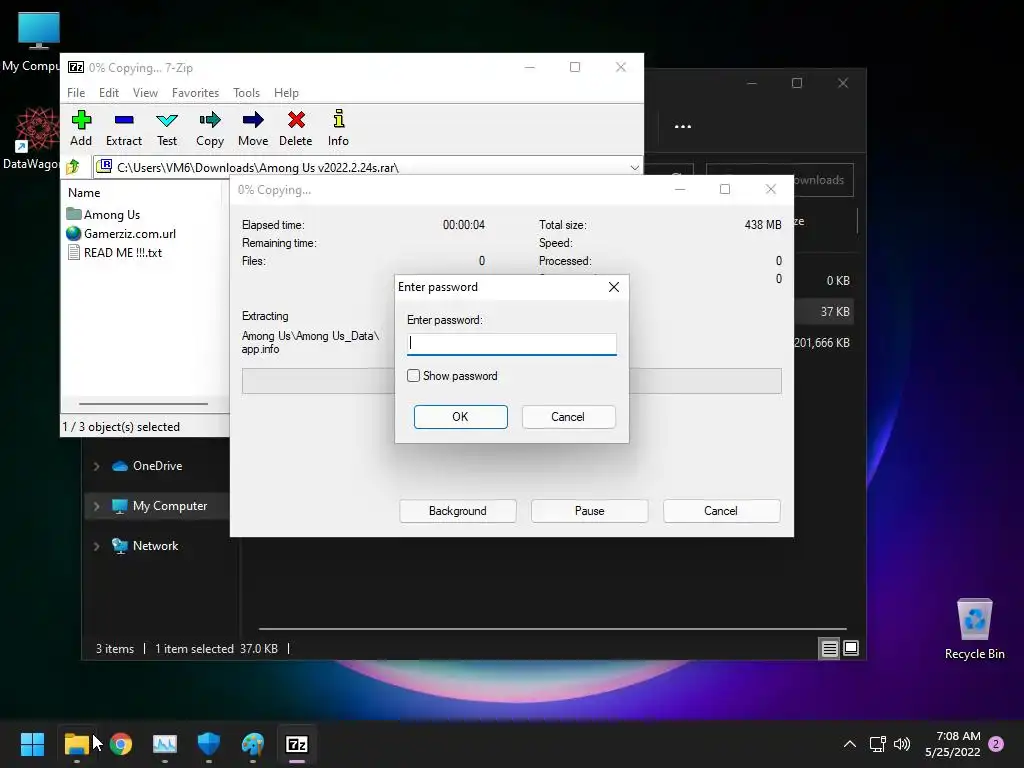Click the 0 KB size cell in Explorer
The height and width of the screenshot is (768, 1024).
(838, 281)
